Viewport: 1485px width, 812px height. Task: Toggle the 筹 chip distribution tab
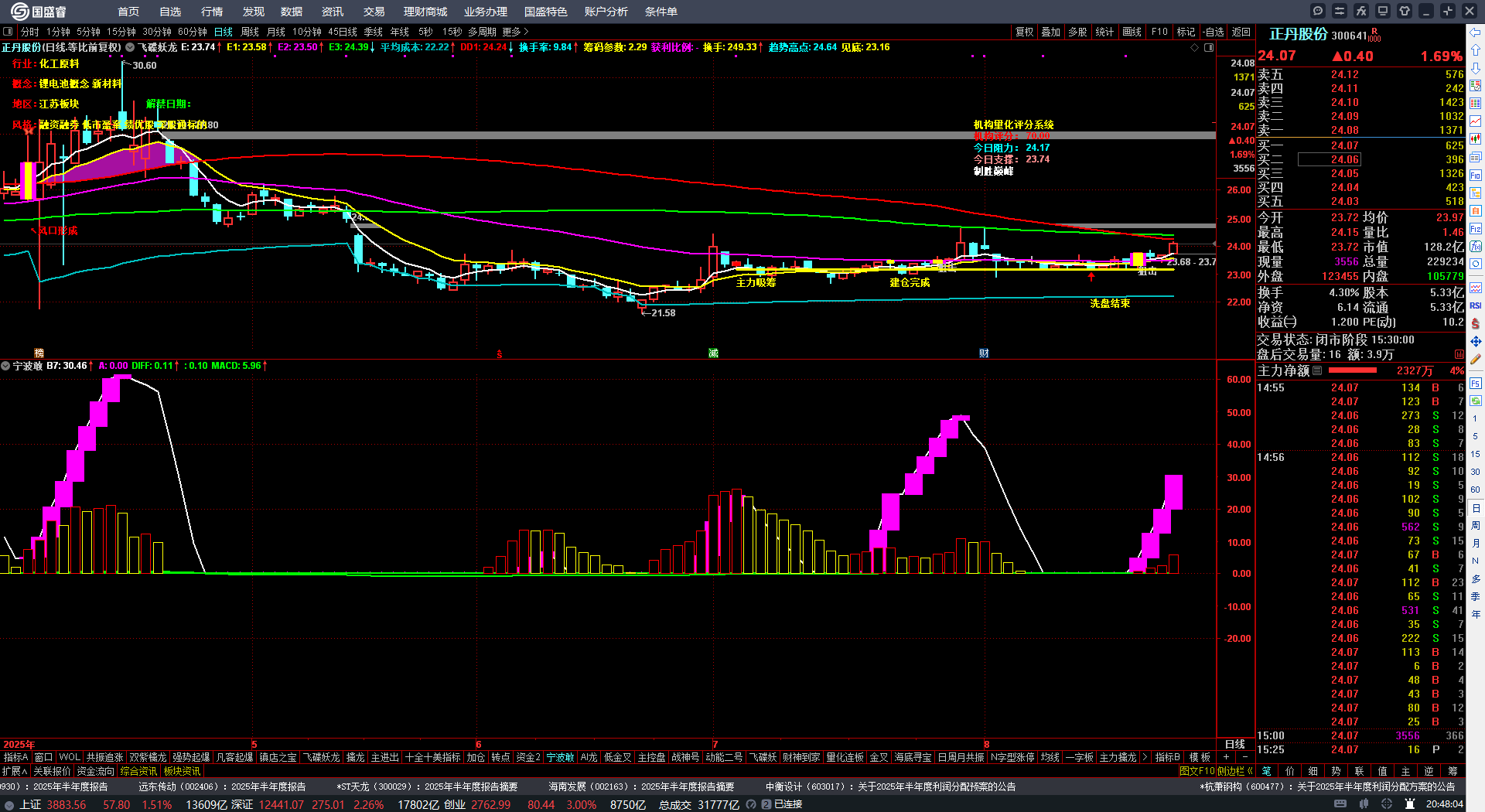(x=1453, y=771)
